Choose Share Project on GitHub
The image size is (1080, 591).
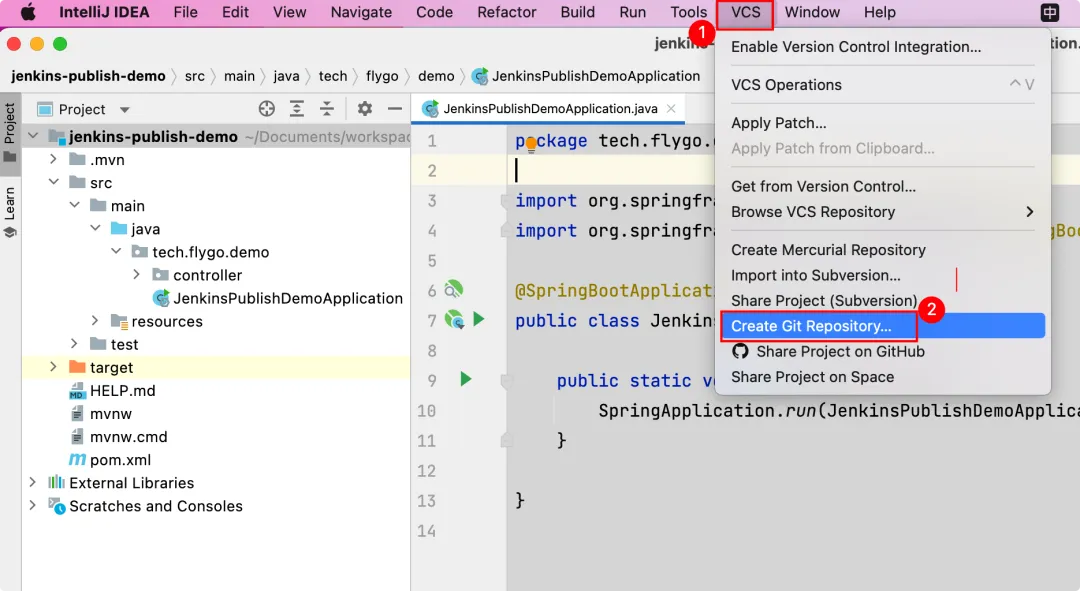882,351
